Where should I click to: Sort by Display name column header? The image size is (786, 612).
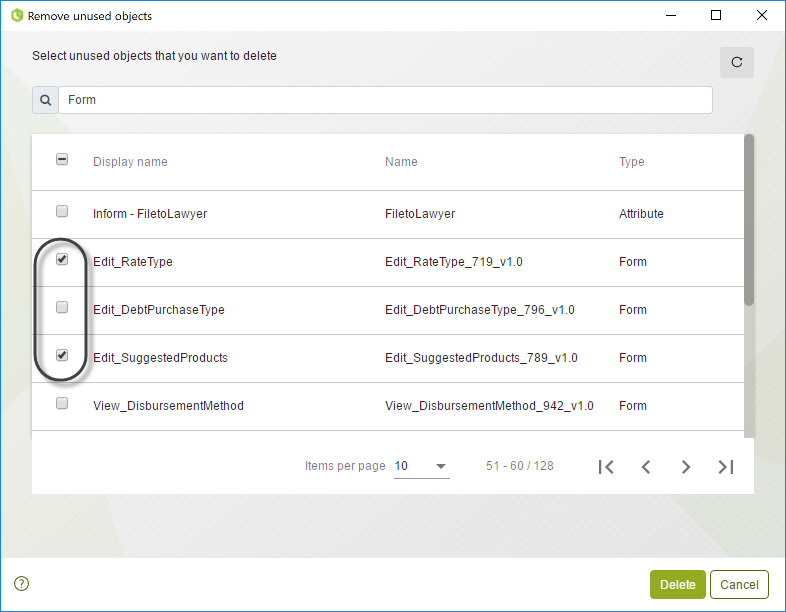130,162
